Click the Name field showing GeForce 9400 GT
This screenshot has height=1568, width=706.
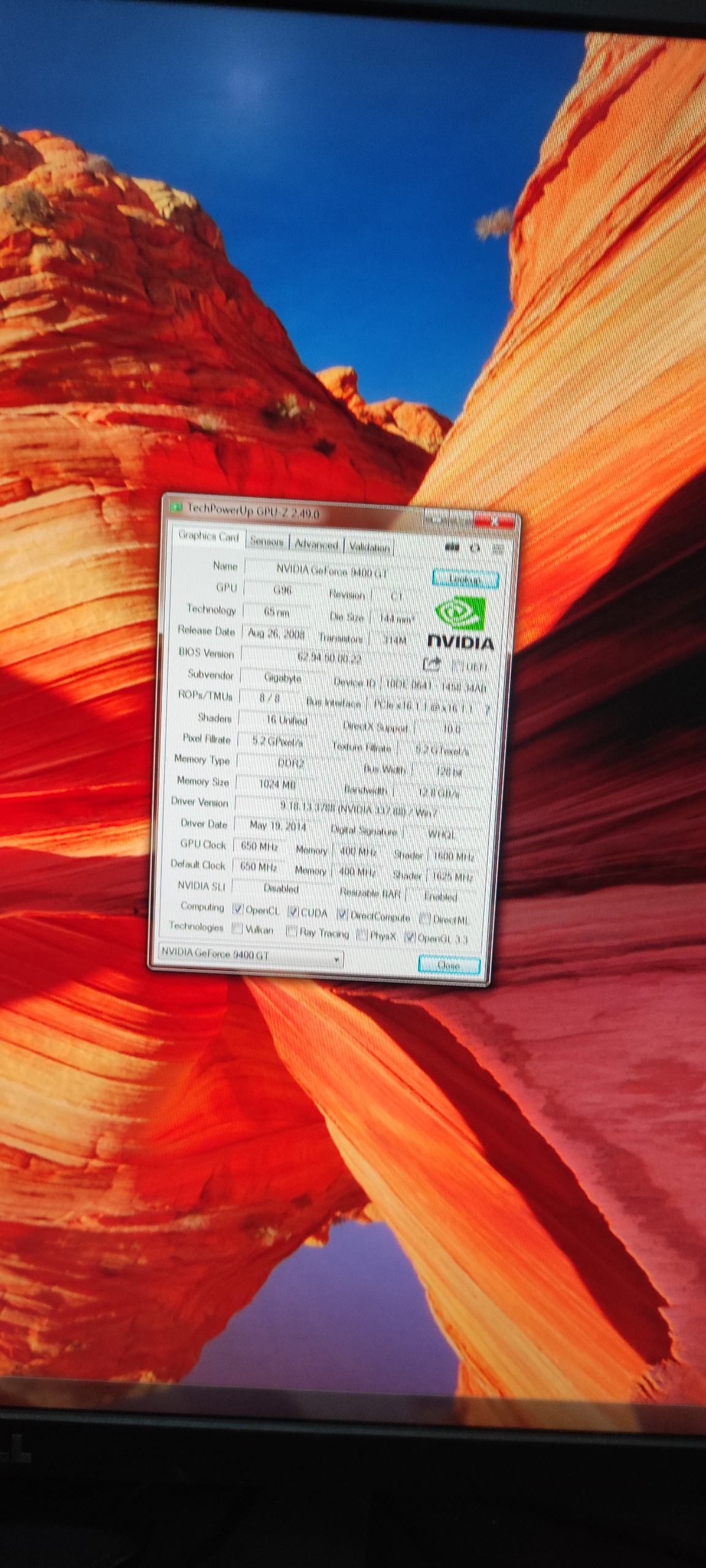pyautogui.click(x=332, y=570)
